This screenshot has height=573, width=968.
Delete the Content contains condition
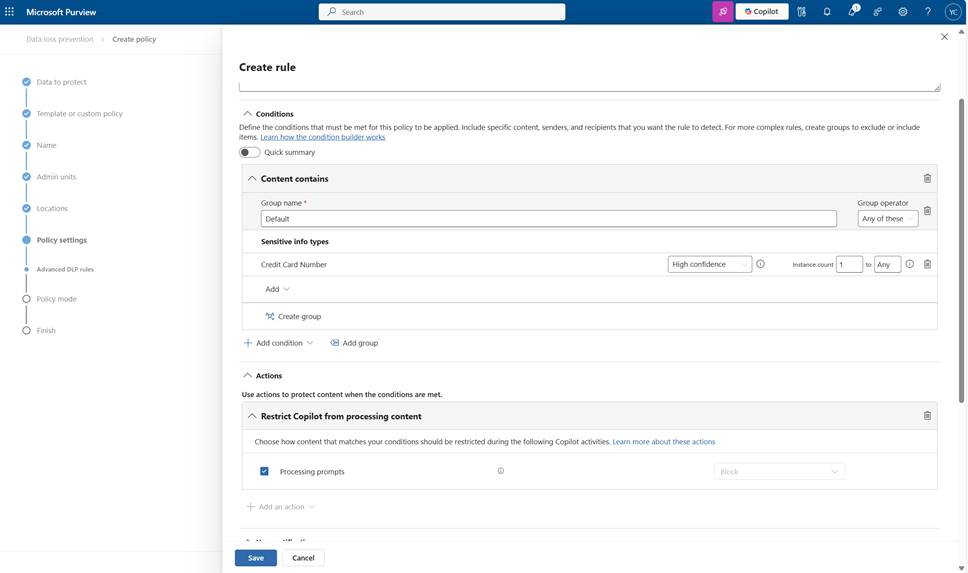(x=927, y=179)
